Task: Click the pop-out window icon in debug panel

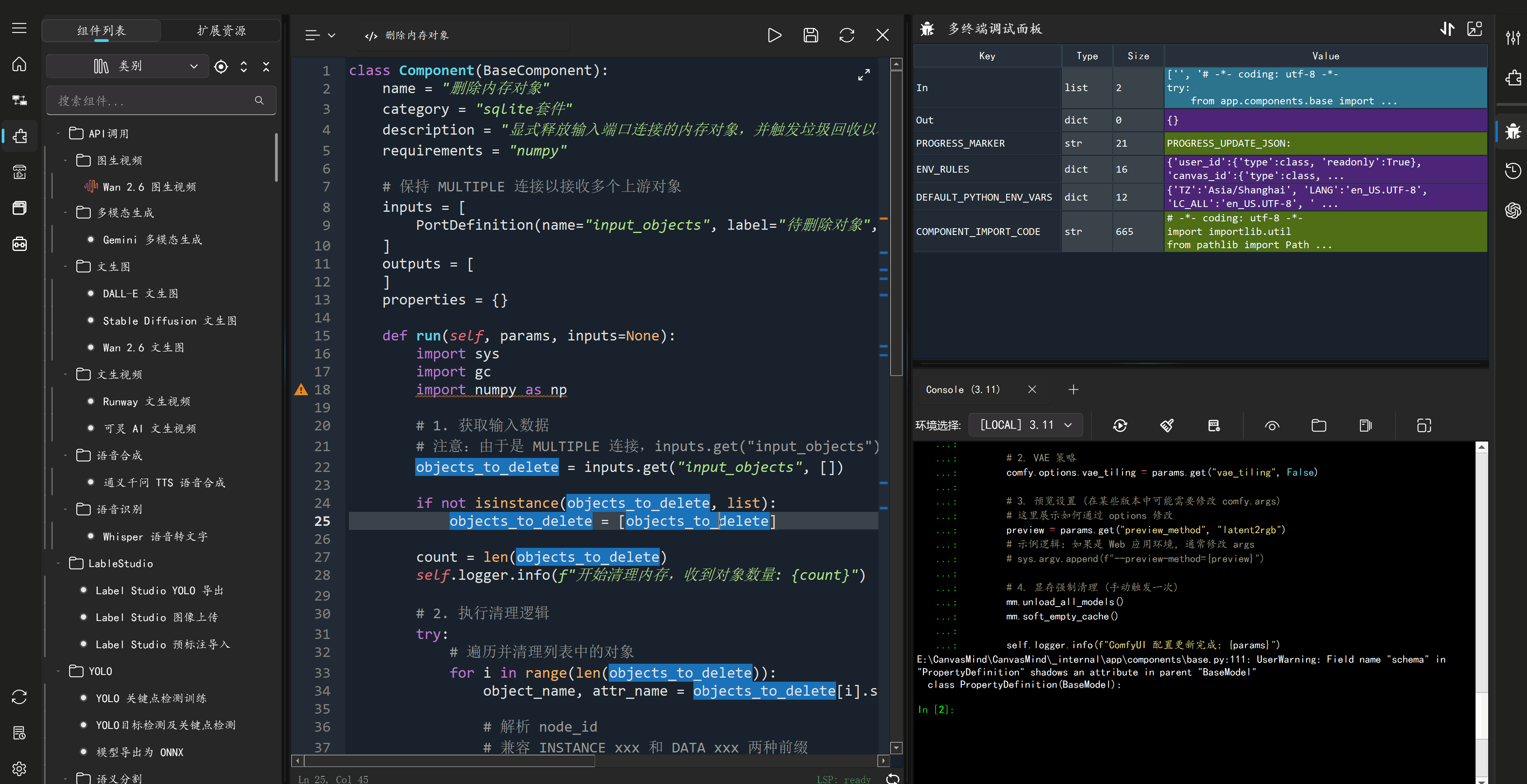Action: pos(1474,28)
